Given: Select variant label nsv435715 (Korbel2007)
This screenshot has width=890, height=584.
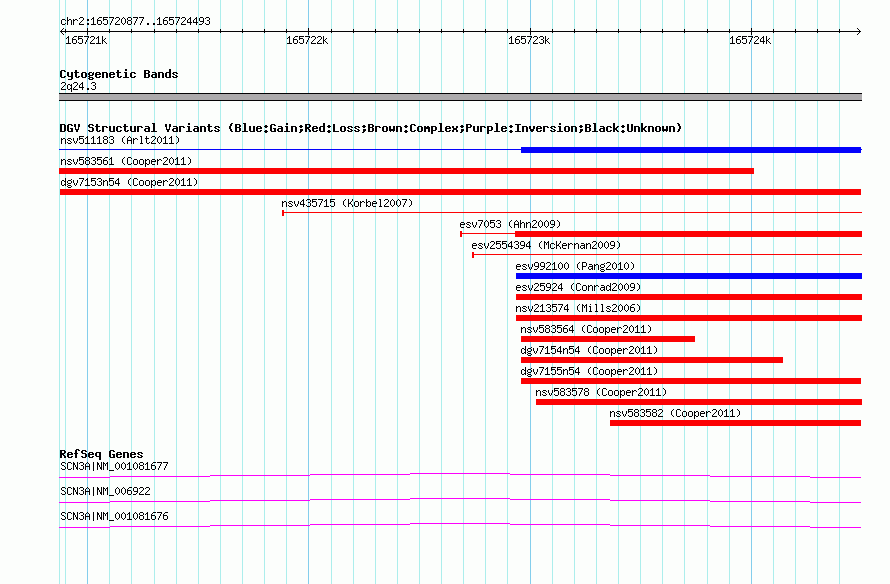Looking at the screenshot, I should point(347,203).
